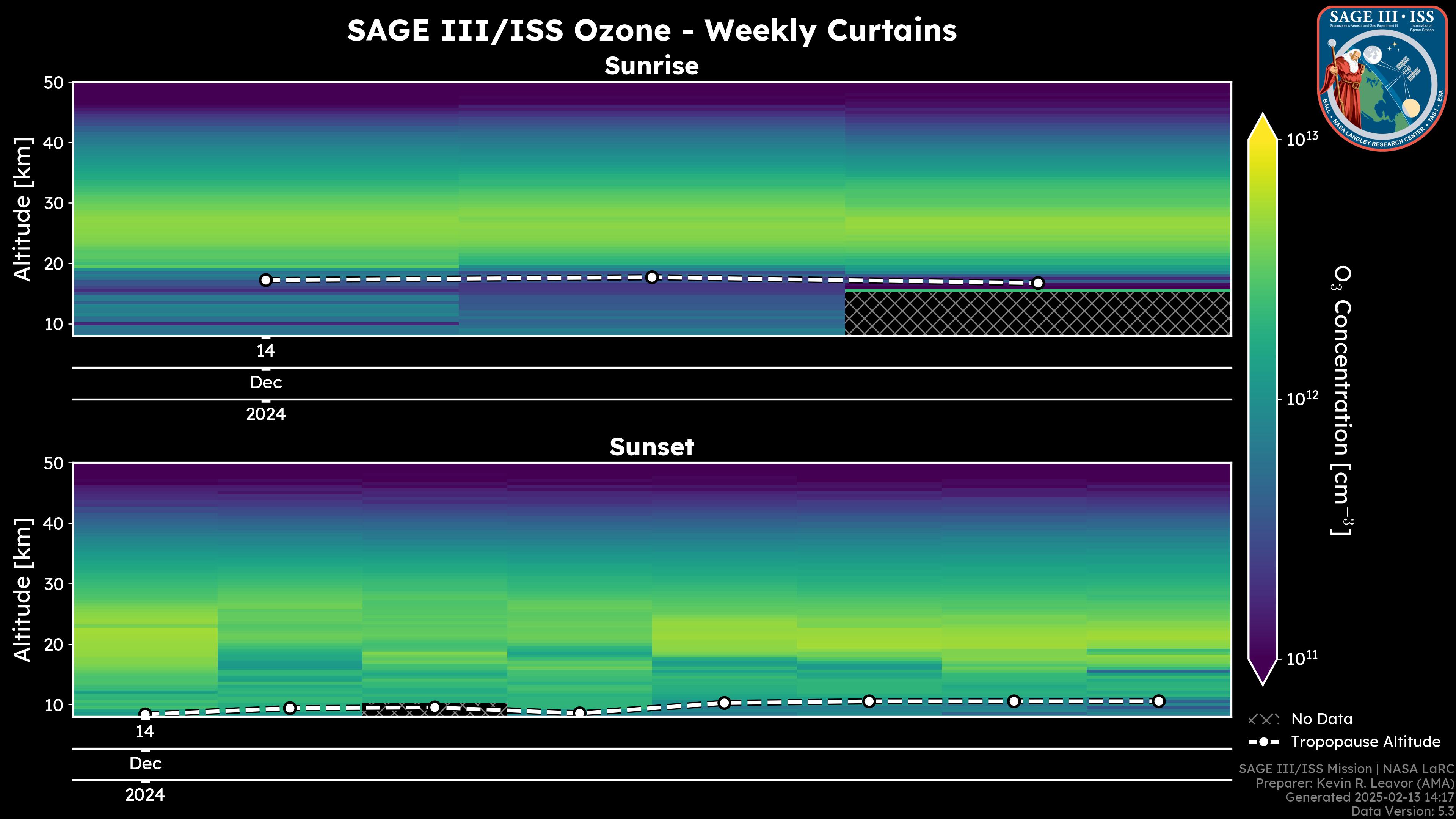Viewport: 1456px width, 819px height.
Task: Click the first Sunset tropopause marker
Action: pos(145,714)
